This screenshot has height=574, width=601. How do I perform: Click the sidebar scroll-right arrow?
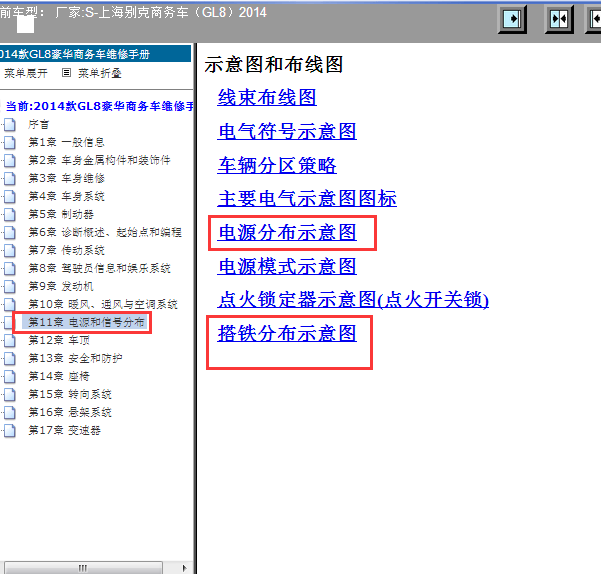click(184, 568)
